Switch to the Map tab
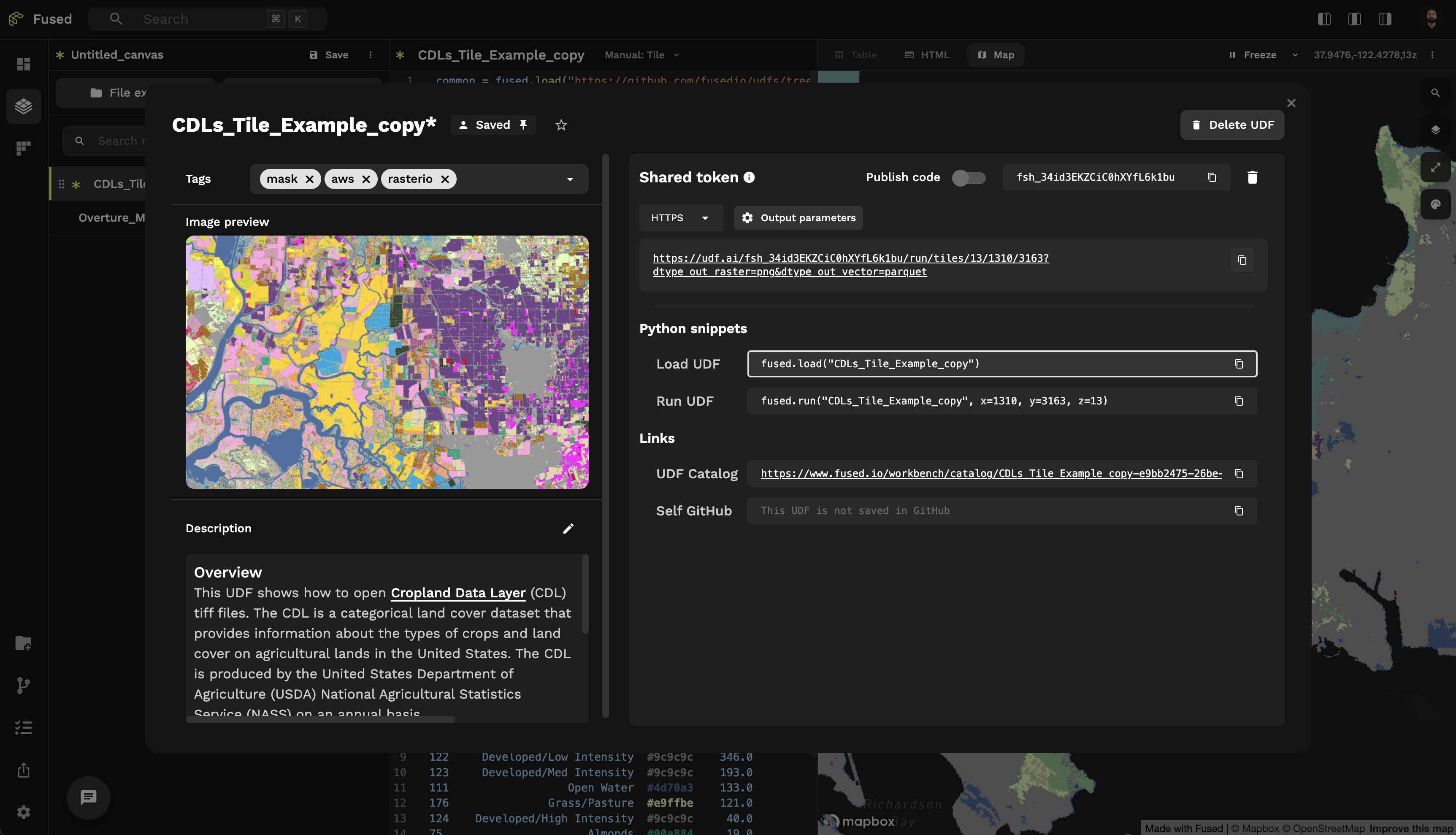Image resolution: width=1456 pixels, height=835 pixels. click(996, 55)
